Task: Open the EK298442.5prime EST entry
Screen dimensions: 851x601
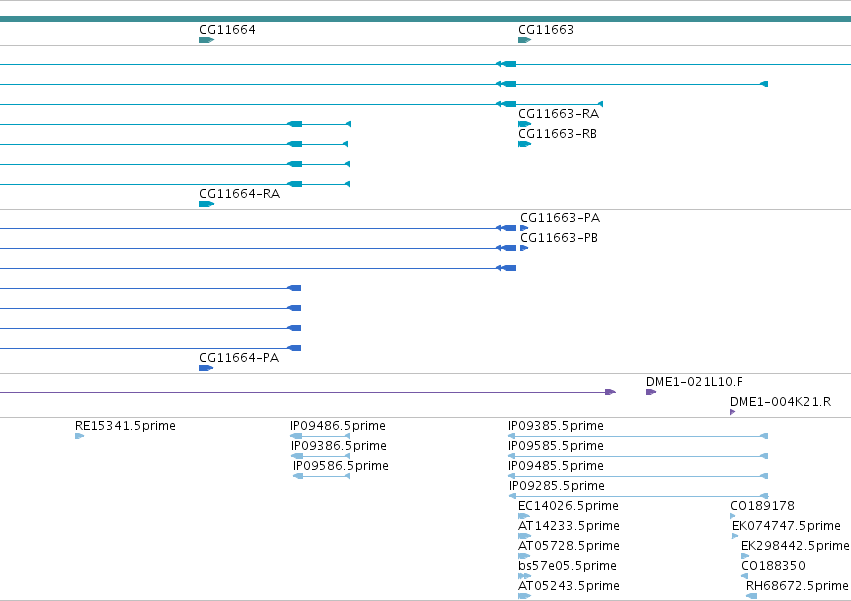Action: [x=795, y=546]
